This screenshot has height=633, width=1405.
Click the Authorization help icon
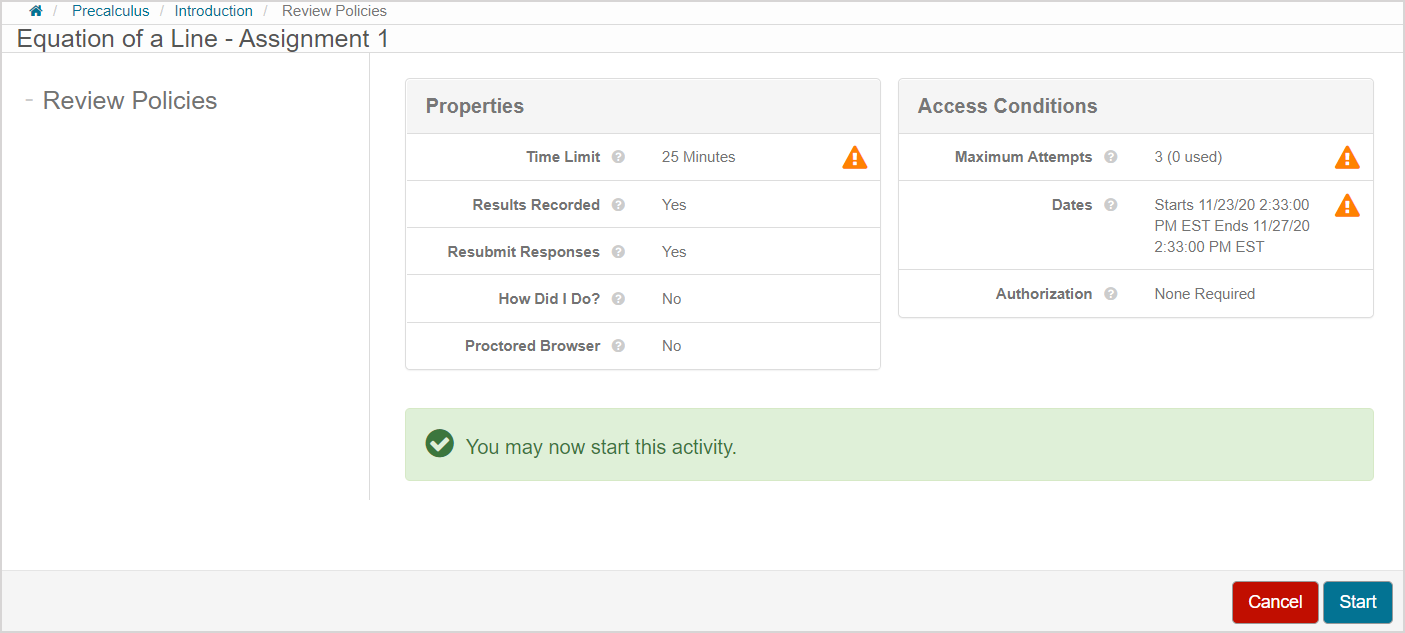(1111, 294)
